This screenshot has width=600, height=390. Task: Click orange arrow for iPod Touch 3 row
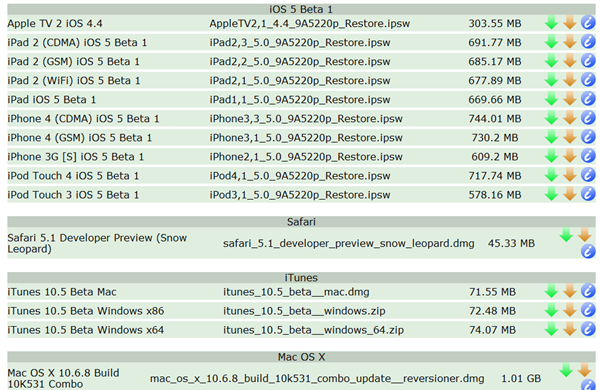click(x=570, y=194)
